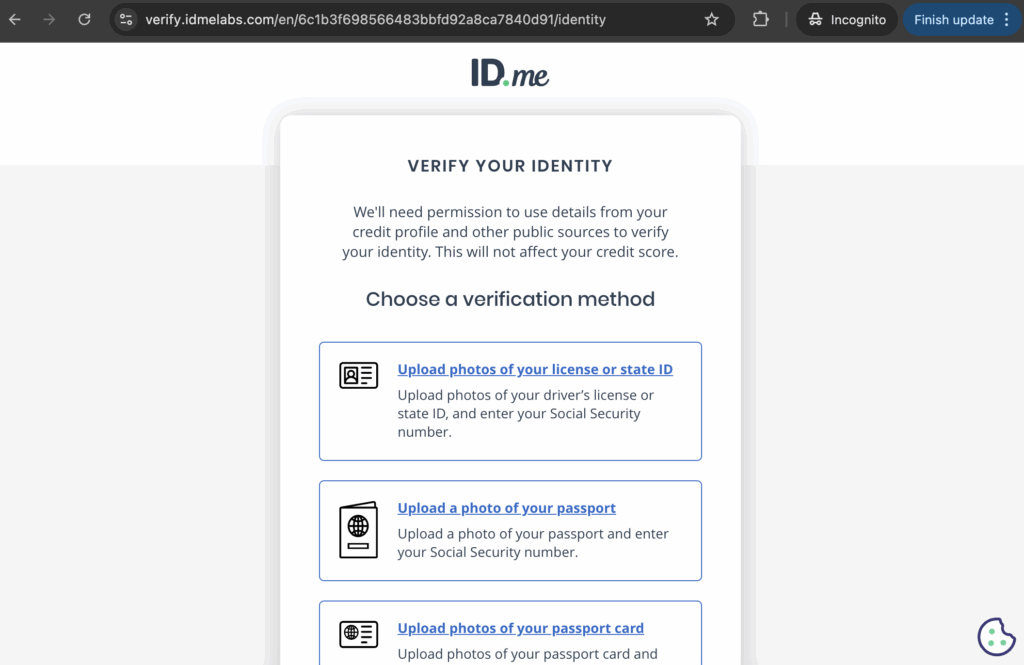Bookmark this page with the star

click(712, 20)
